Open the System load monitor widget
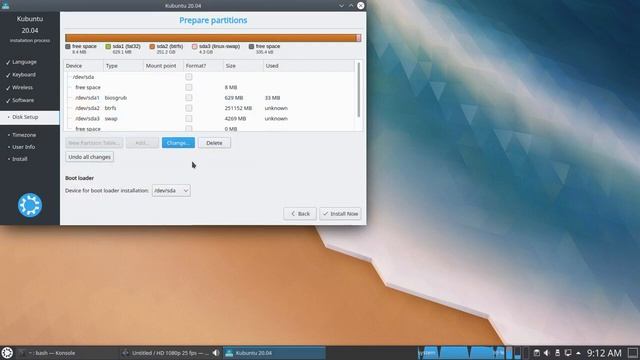 461,353
